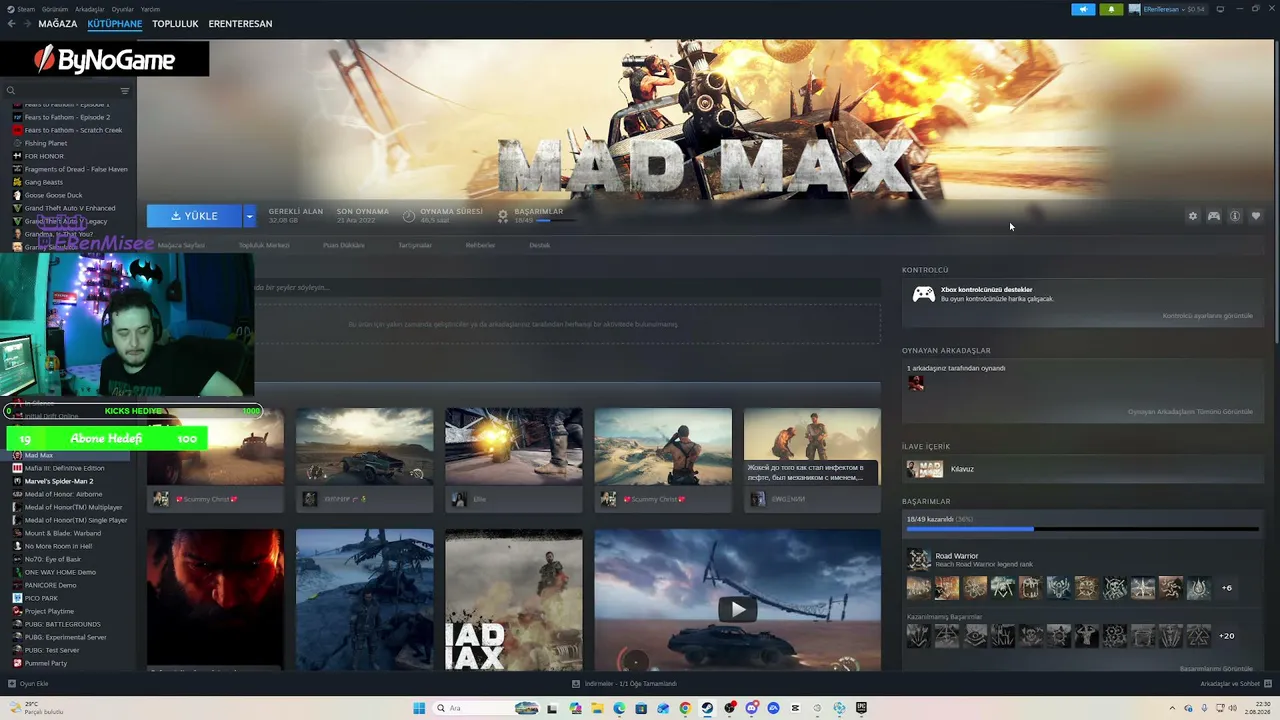The height and width of the screenshot is (720, 1280).
Task: Click the Başarımlar trophy icon in header
Action: coord(503,216)
